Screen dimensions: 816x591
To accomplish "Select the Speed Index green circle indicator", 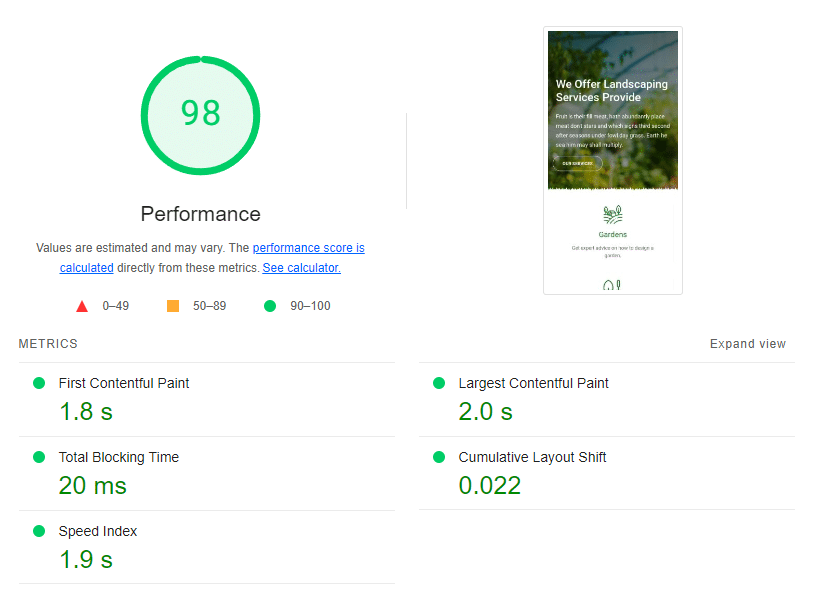I will (x=38, y=531).
